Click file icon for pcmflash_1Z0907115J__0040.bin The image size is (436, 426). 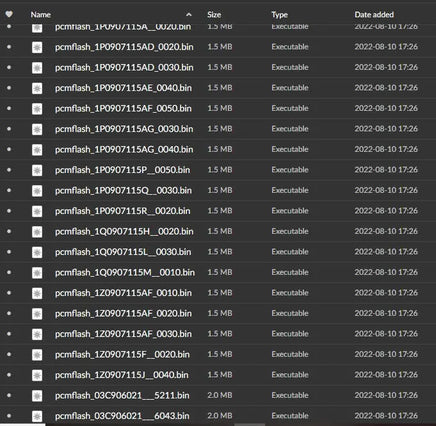(x=37, y=375)
